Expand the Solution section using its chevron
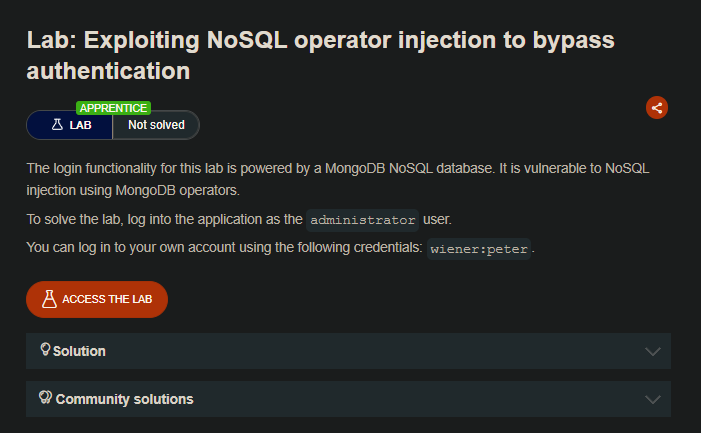701x433 pixels. pyautogui.click(x=653, y=351)
